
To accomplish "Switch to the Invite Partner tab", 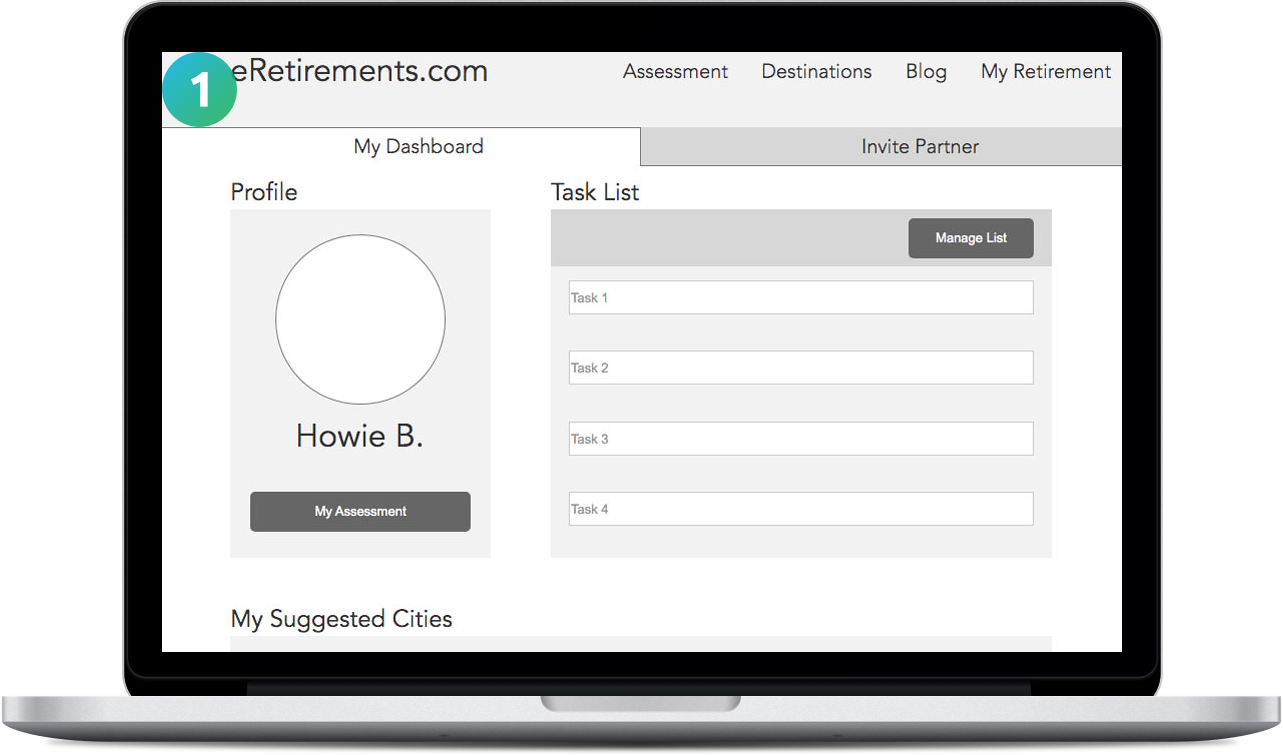I will point(919,147).
